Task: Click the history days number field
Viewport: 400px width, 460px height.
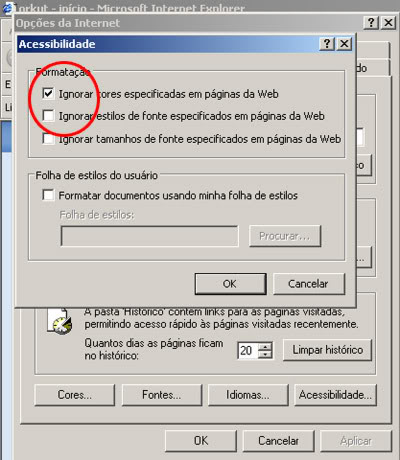Action: click(x=248, y=351)
